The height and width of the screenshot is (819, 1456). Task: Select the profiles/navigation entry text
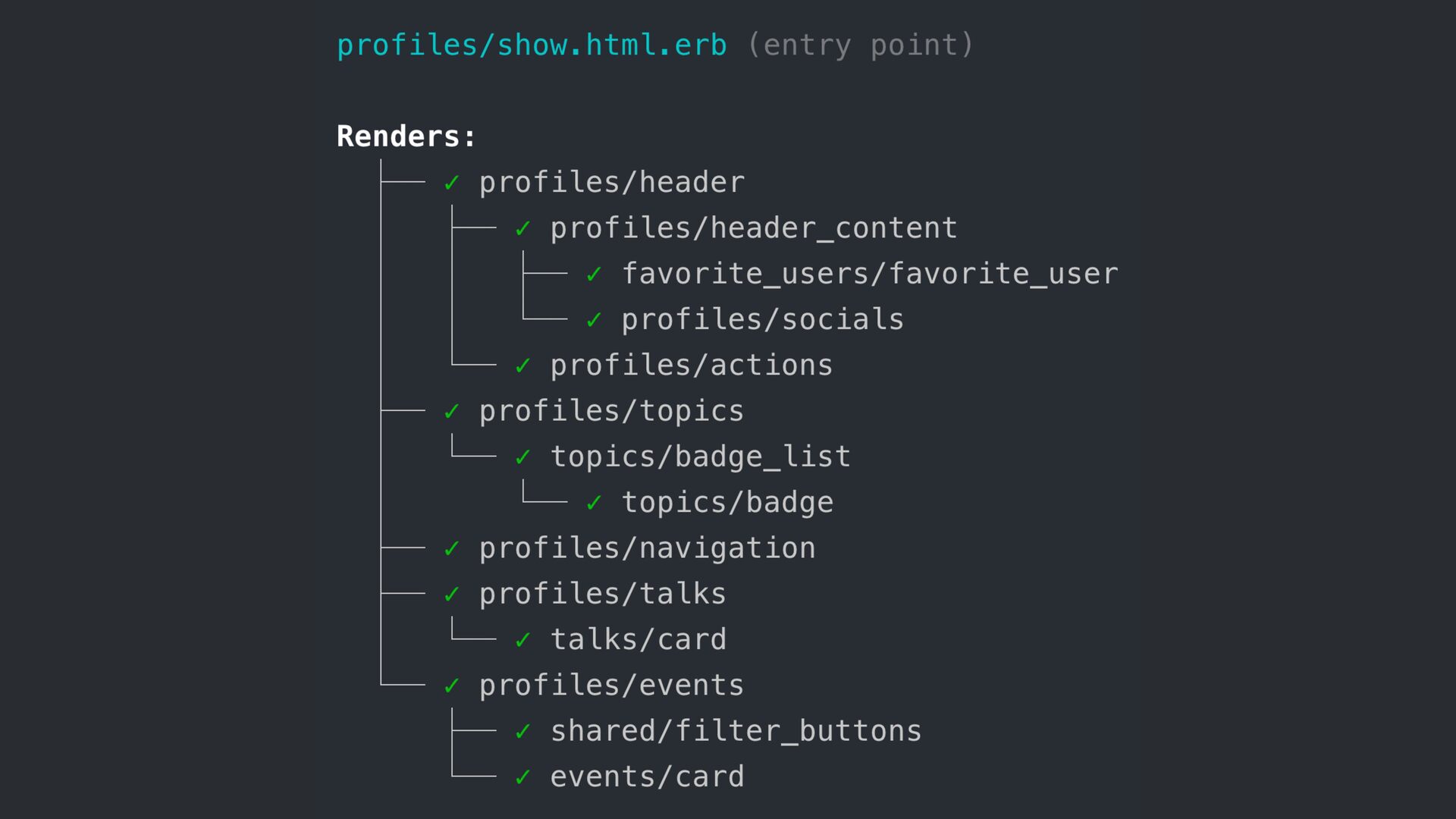647,548
